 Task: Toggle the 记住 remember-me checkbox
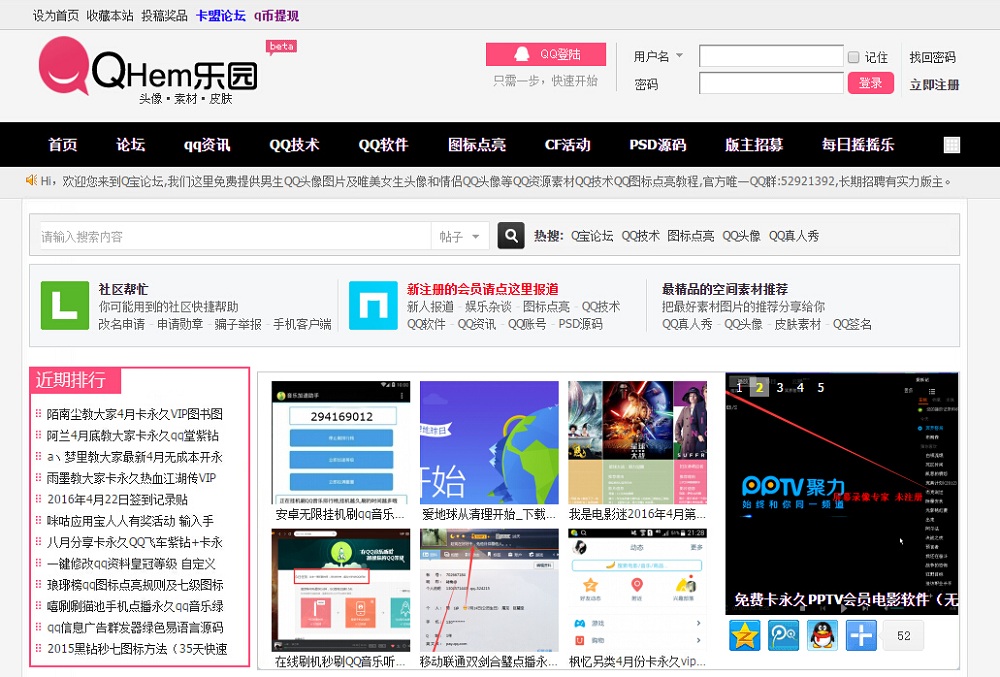(x=853, y=57)
